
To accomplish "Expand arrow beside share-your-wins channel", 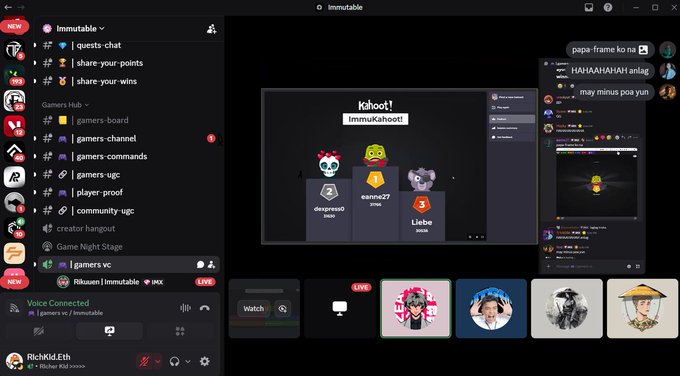I will pos(35,81).
